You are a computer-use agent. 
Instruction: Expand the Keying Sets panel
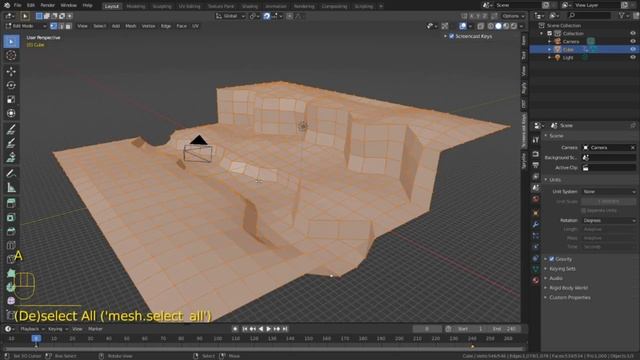tap(562, 269)
